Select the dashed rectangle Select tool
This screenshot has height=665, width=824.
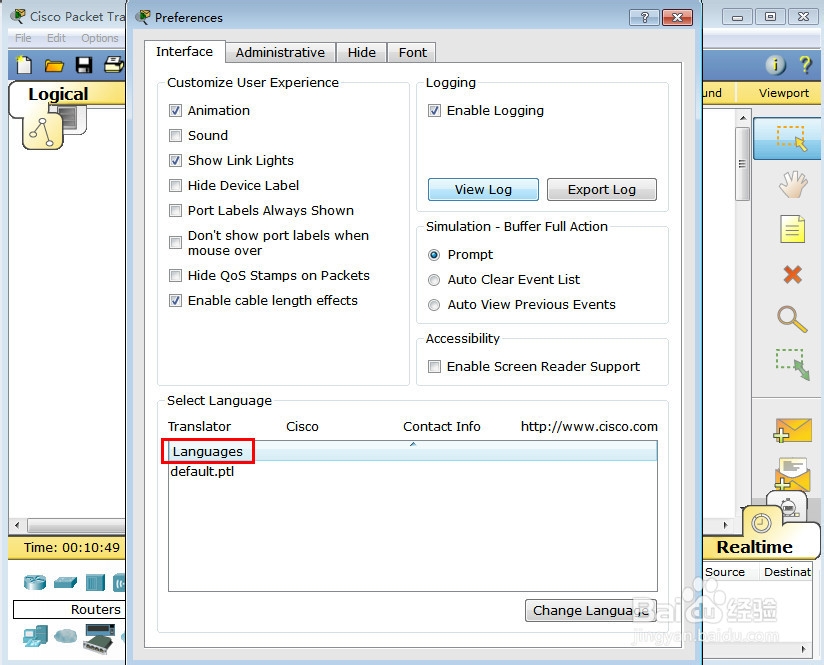tap(791, 138)
